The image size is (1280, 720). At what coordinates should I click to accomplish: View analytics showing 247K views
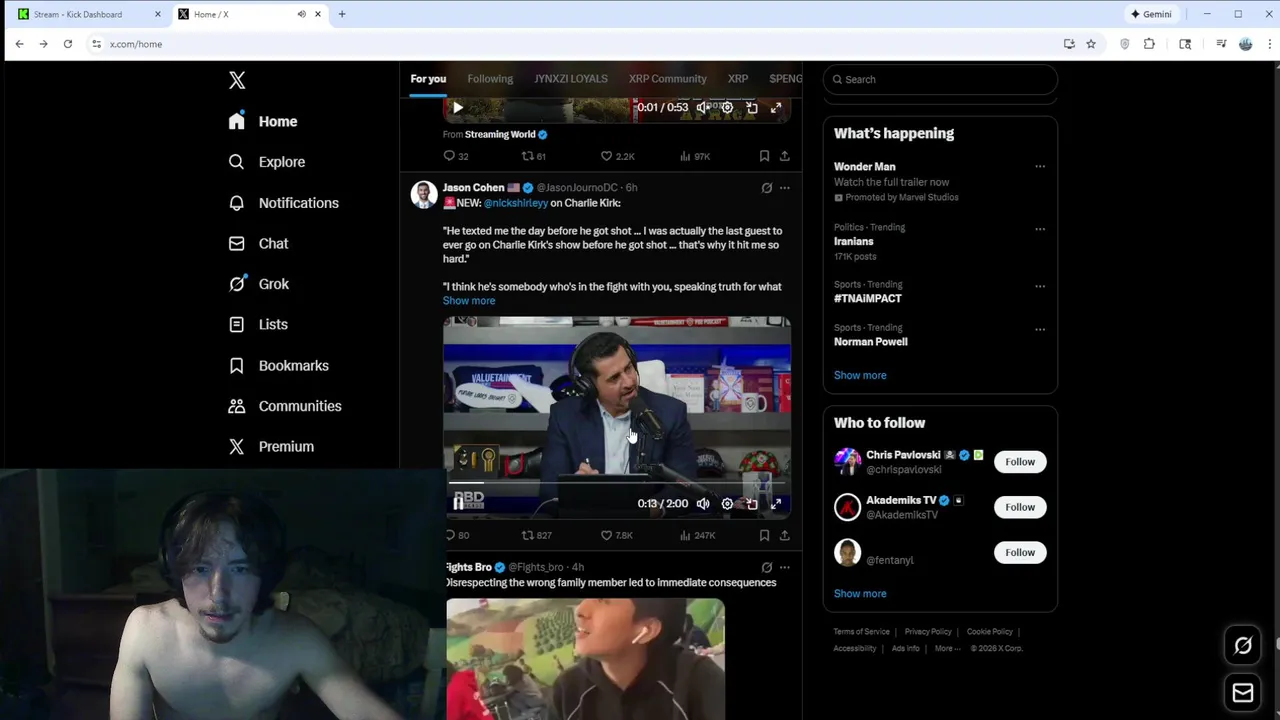click(x=697, y=535)
